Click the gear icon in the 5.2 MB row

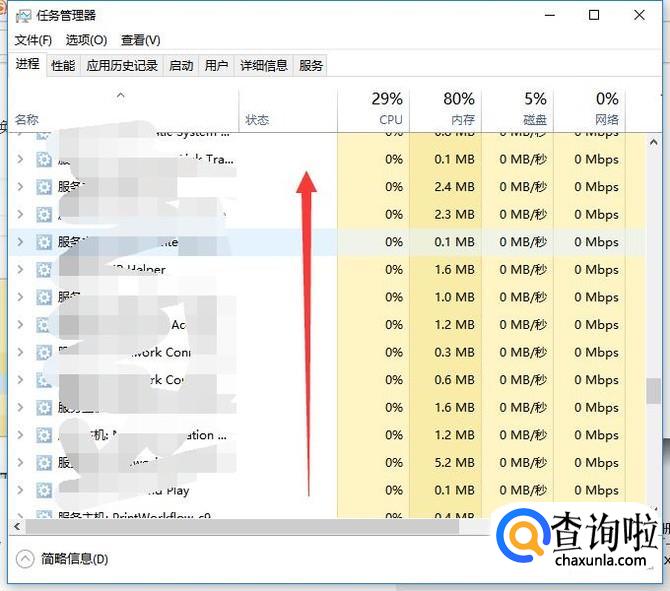pos(44,463)
